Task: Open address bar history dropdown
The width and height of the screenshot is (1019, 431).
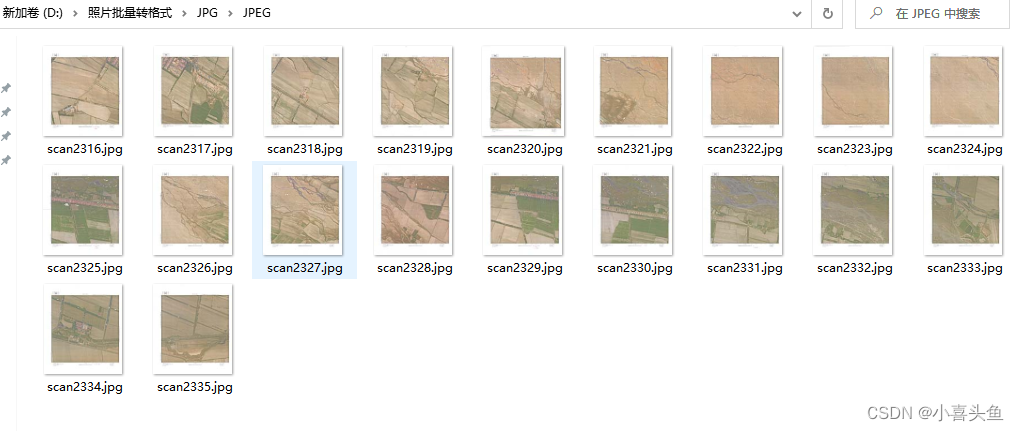Action: point(797,14)
